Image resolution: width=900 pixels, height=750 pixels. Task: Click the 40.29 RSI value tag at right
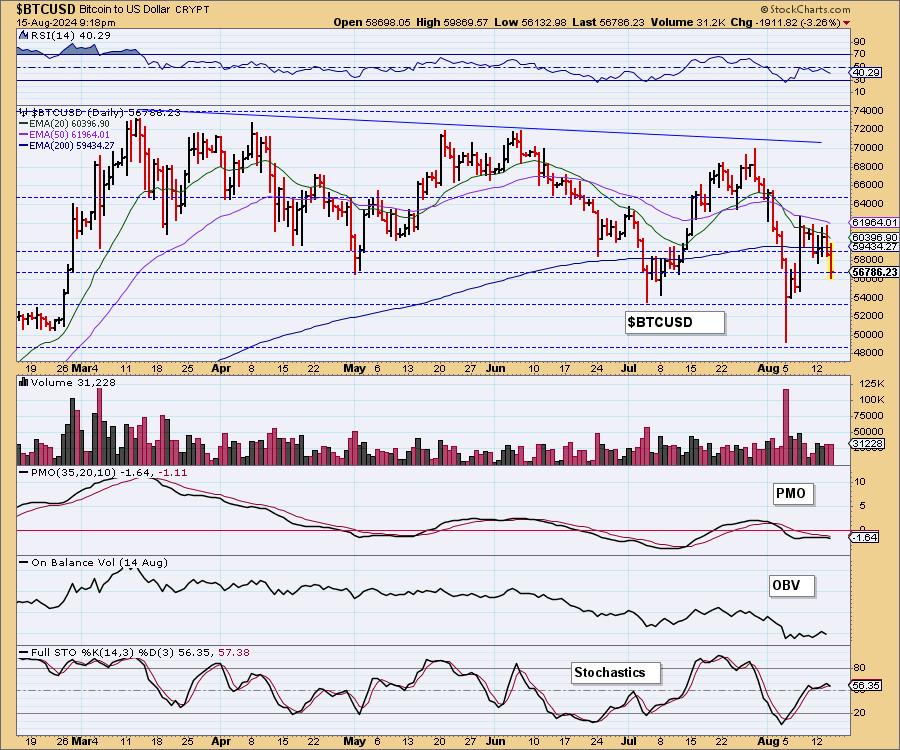(867, 73)
